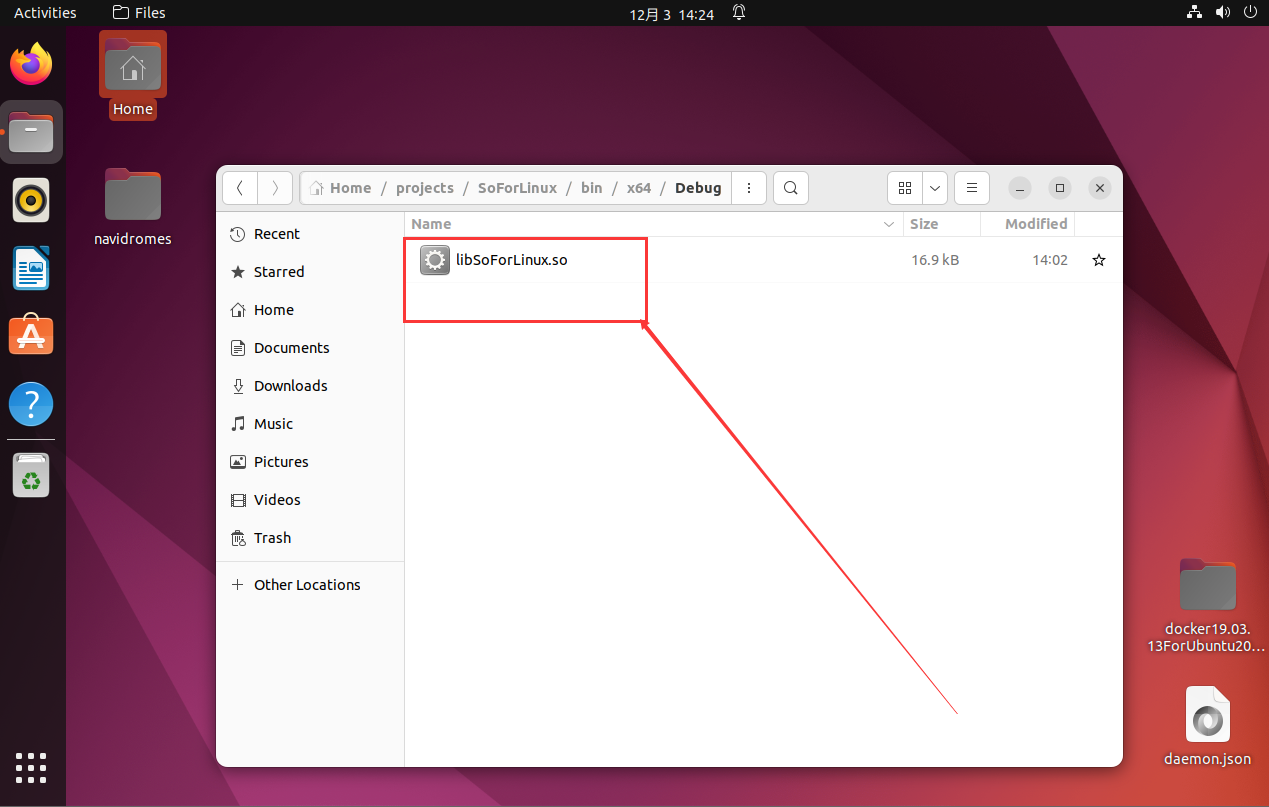This screenshot has height=807, width=1269.
Task: Open the Help icon in dock
Action: click(31, 404)
